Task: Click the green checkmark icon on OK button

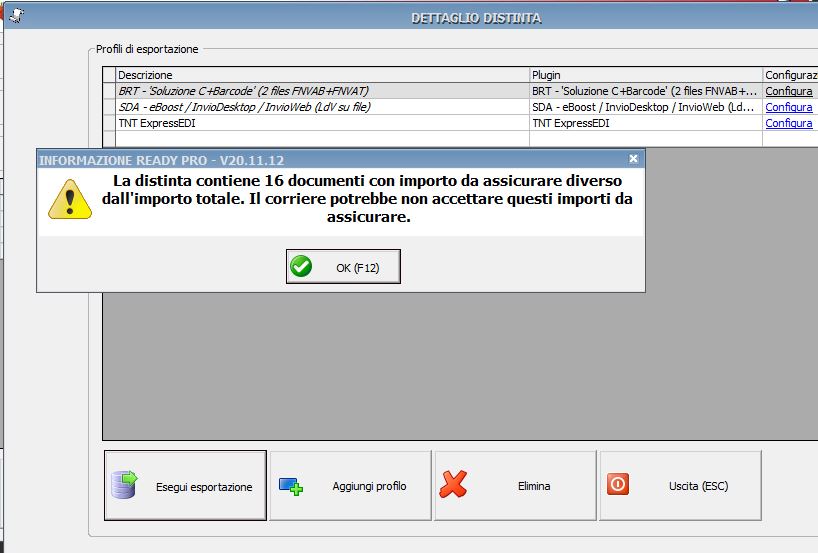Action: tap(301, 266)
